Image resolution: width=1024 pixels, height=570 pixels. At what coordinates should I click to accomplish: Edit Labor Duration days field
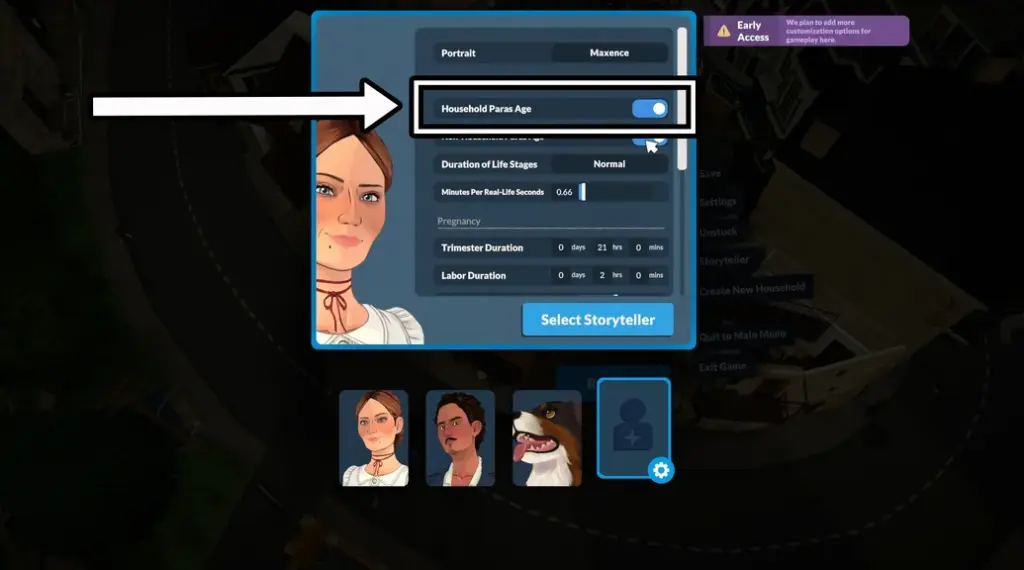[x=560, y=276]
